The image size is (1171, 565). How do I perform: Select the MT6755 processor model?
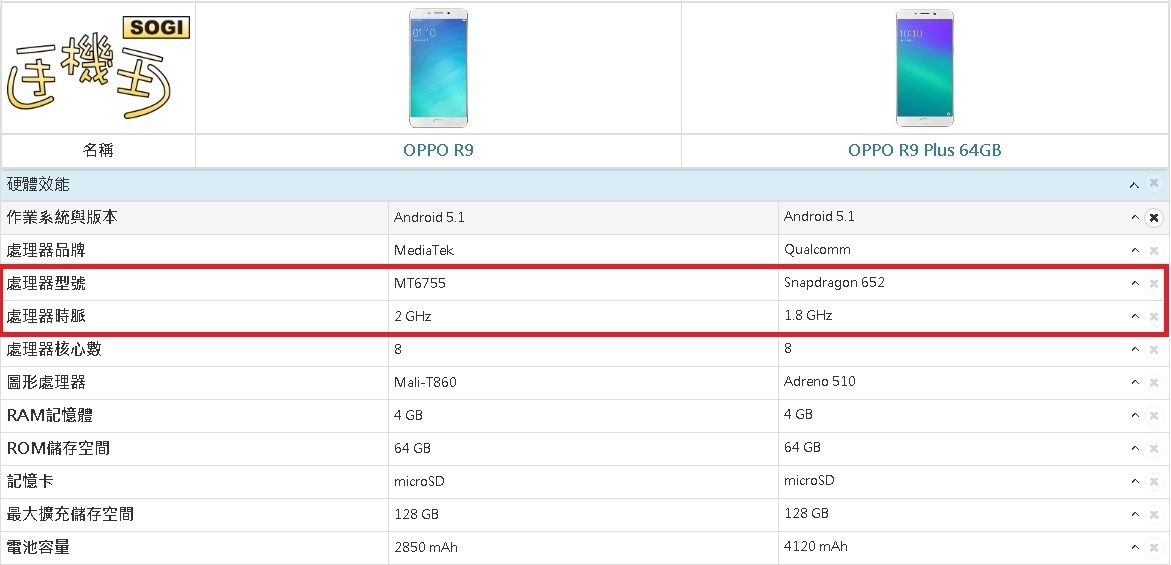click(420, 284)
